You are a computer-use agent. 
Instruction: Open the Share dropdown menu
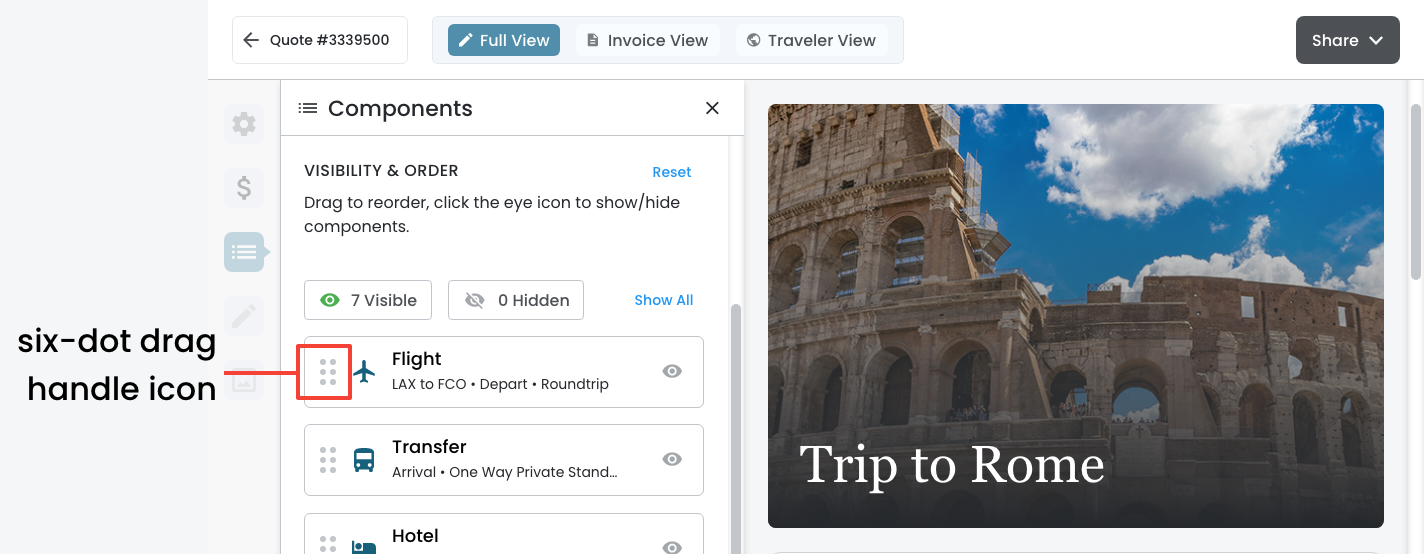1347,41
